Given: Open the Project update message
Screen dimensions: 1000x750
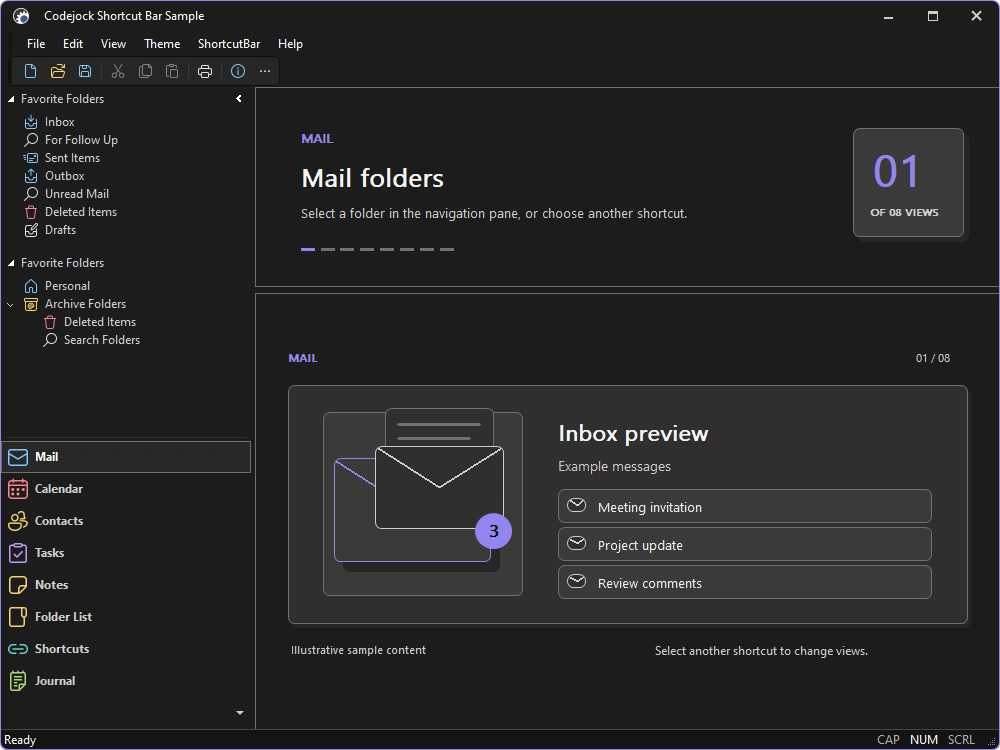Looking at the screenshot, I should [x=744, y=544].
